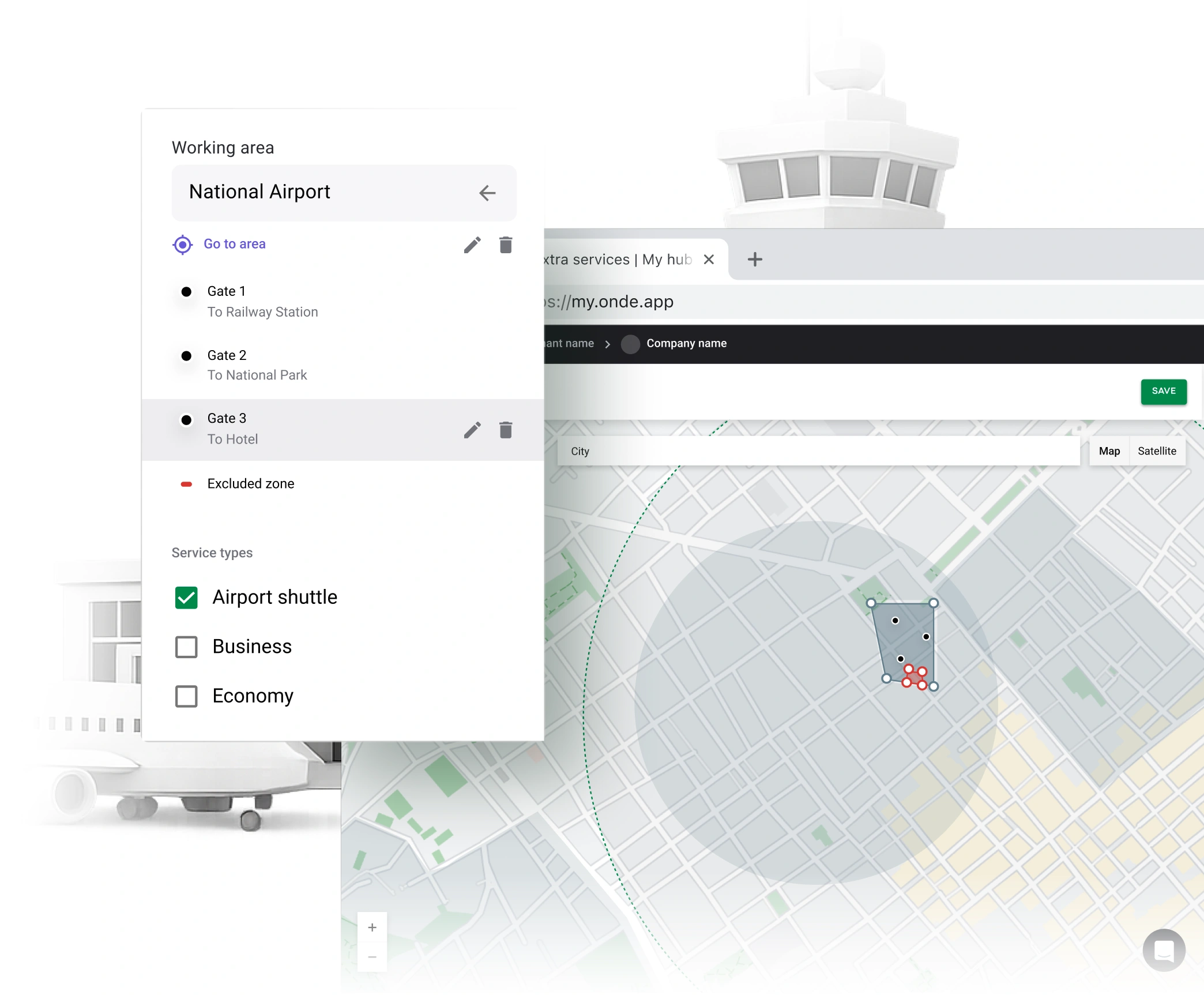This screenshot has height=995, width=1204.
Task: Click the back arrow beside National Airport
Action: 487,193
